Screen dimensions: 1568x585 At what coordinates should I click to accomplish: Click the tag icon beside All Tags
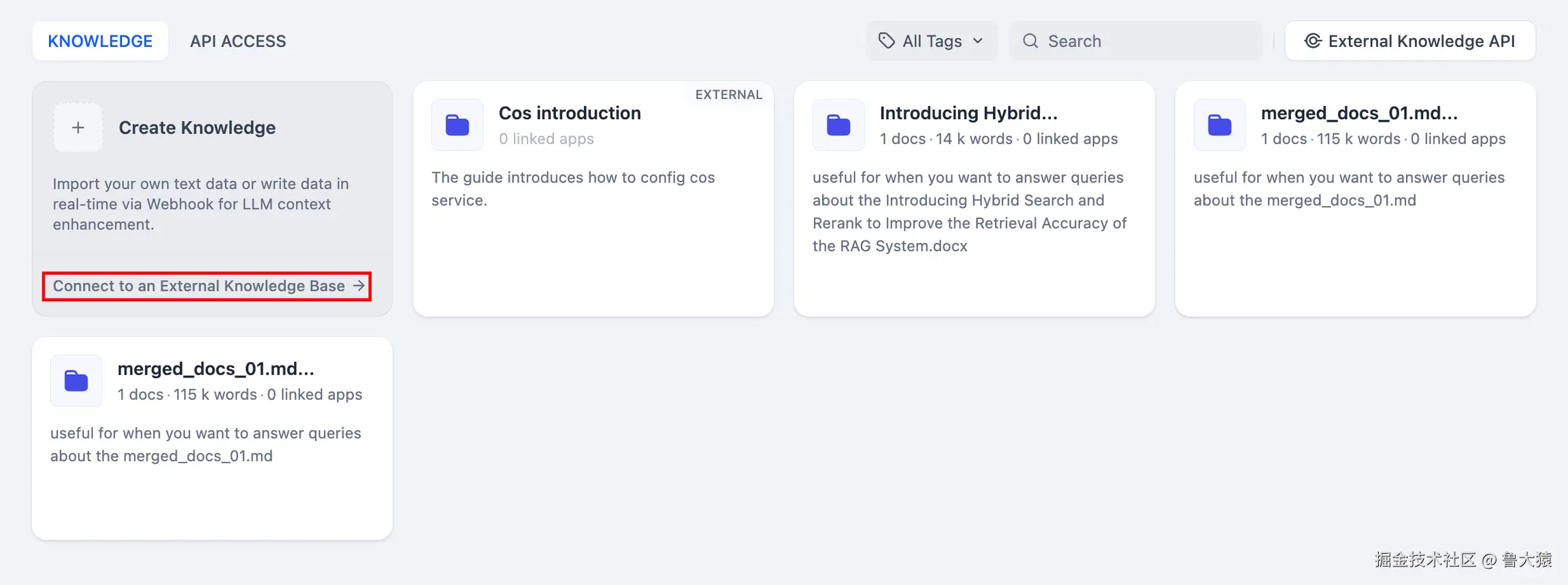(886, 41)
